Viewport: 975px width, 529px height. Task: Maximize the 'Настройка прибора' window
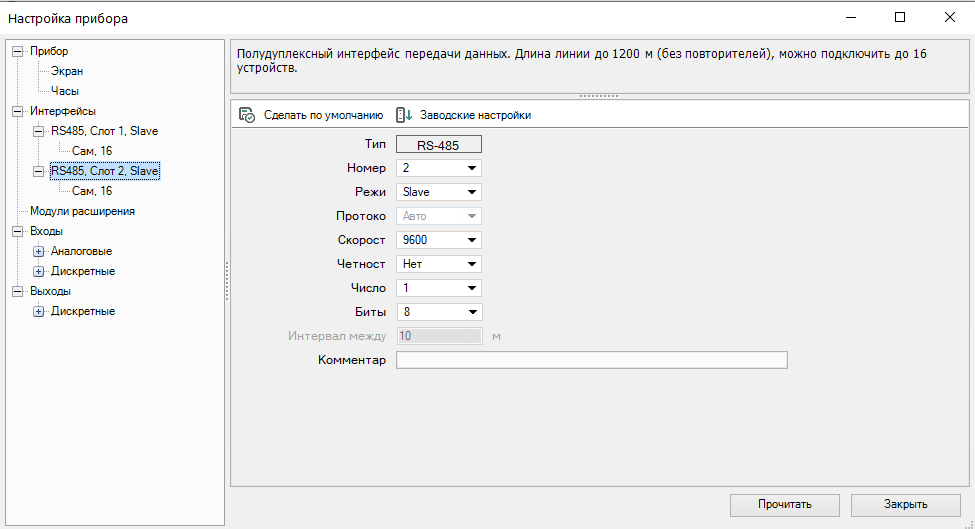(900, 17)
